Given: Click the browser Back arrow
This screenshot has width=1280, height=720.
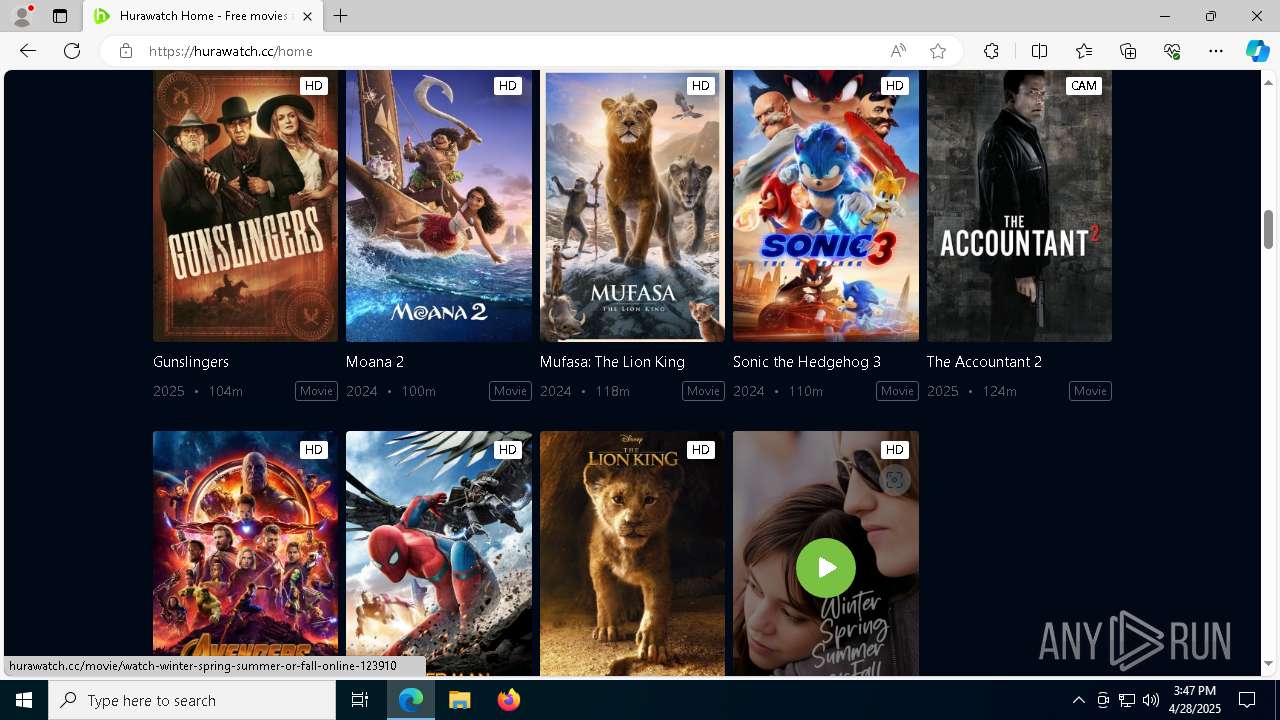Looking at the screenshot, I should click(28, 51).
